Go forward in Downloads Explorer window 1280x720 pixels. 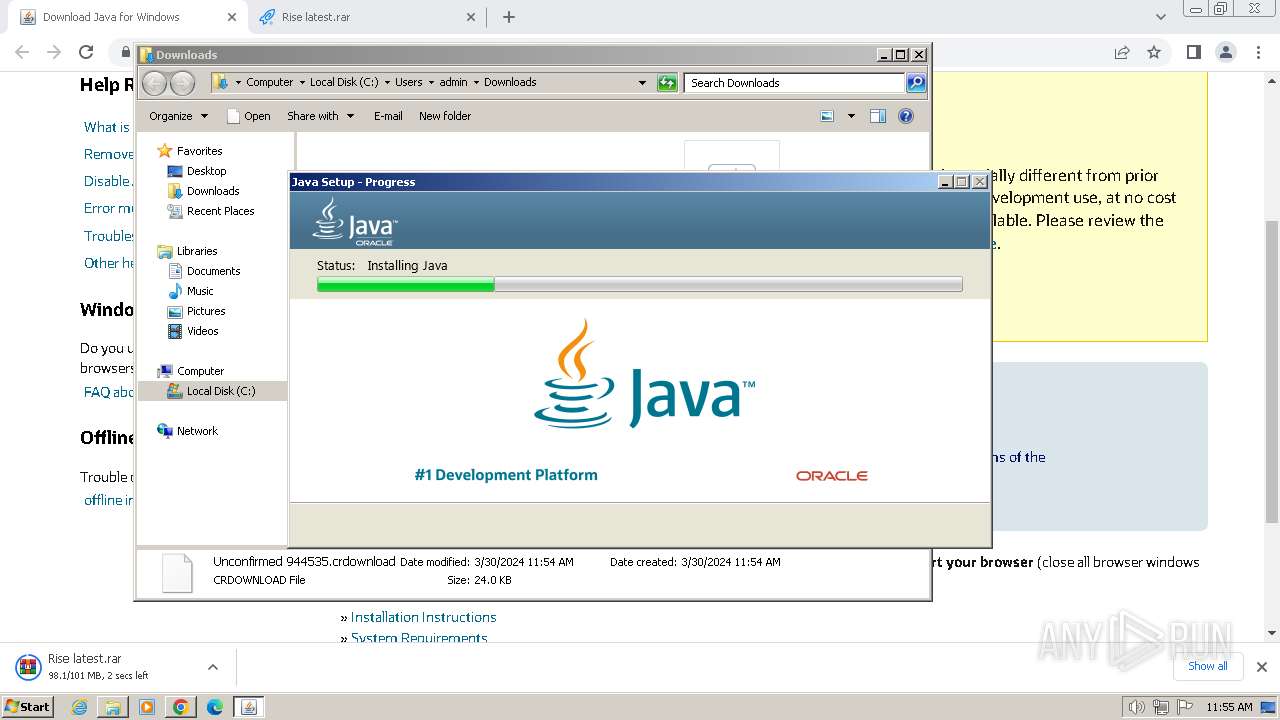click(182, 83)
